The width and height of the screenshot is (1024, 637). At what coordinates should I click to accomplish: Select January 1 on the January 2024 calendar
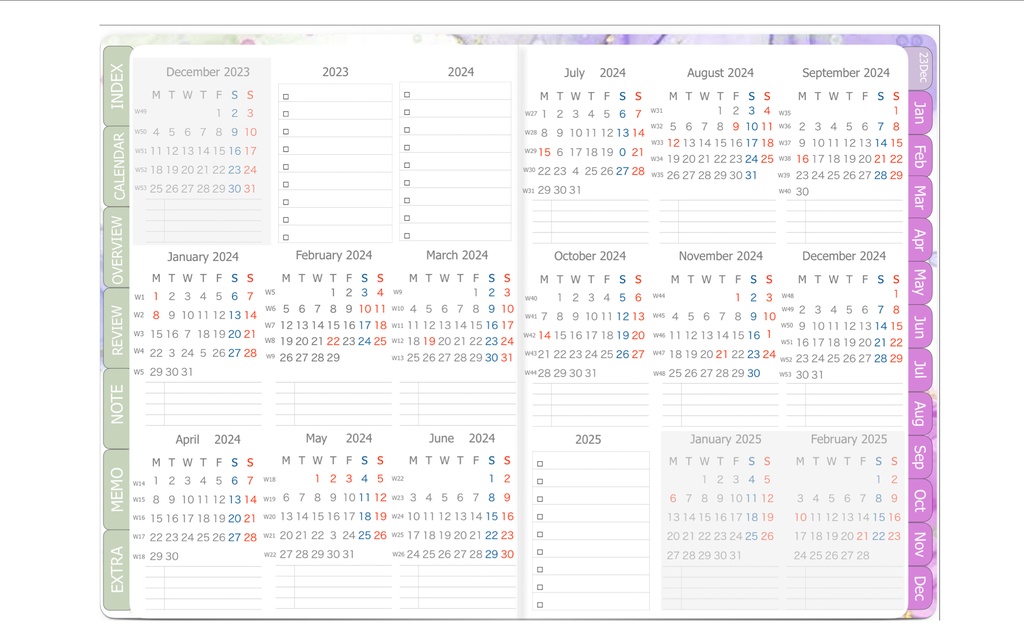pos(155,296)
